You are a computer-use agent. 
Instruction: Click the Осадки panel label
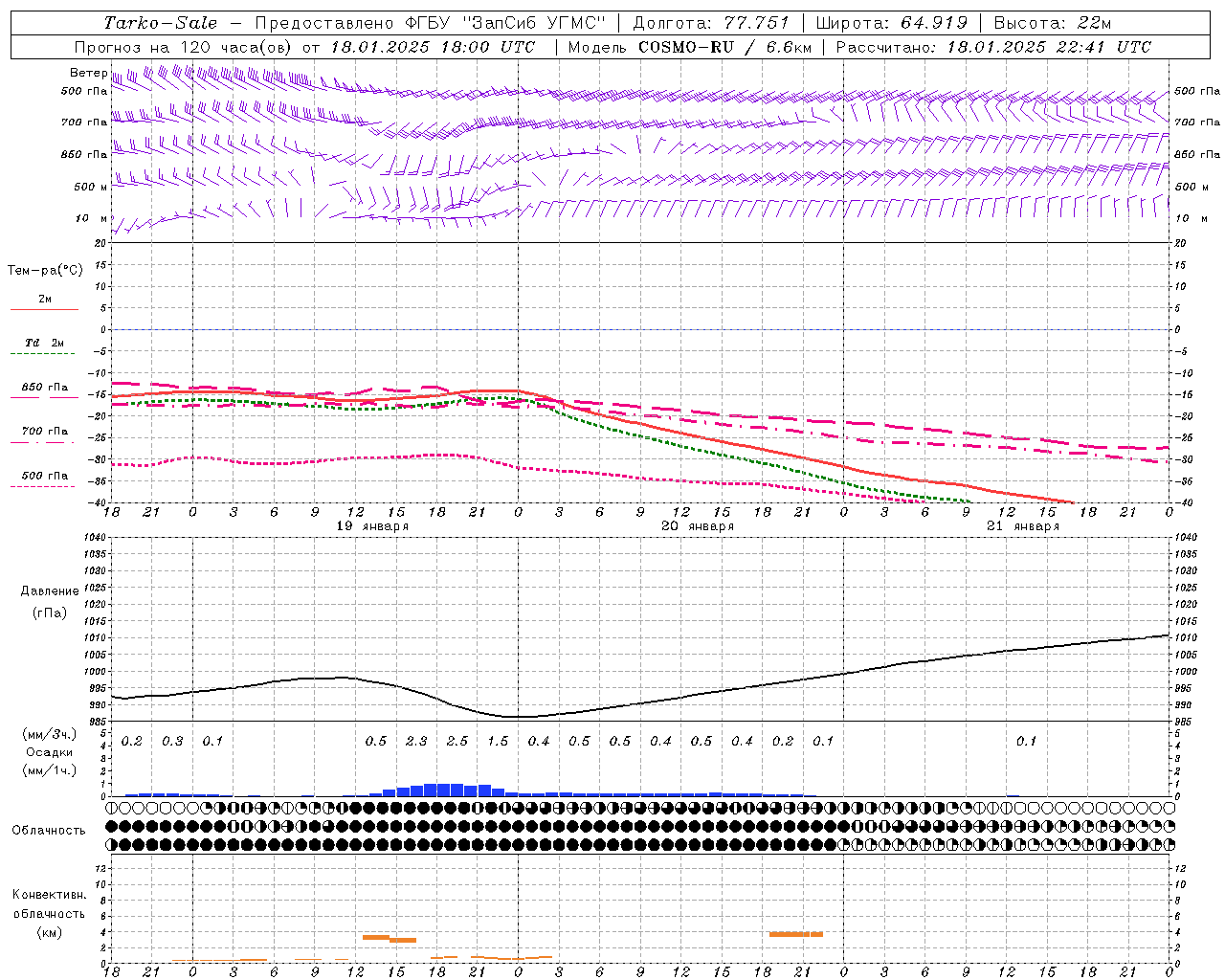pos(49,752)
